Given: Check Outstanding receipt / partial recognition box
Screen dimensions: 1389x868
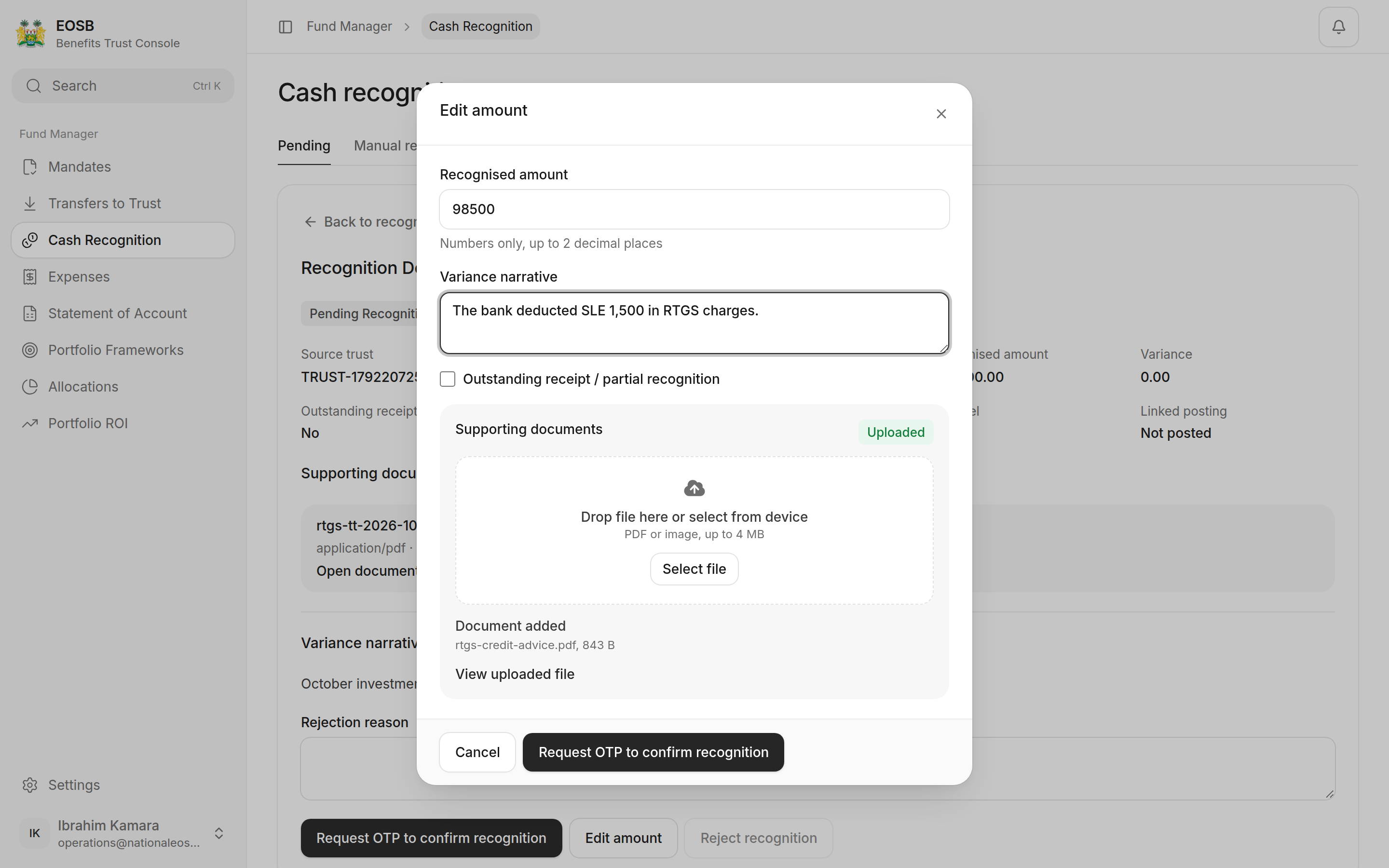Looking at the screenshot, I should (447, 379).
